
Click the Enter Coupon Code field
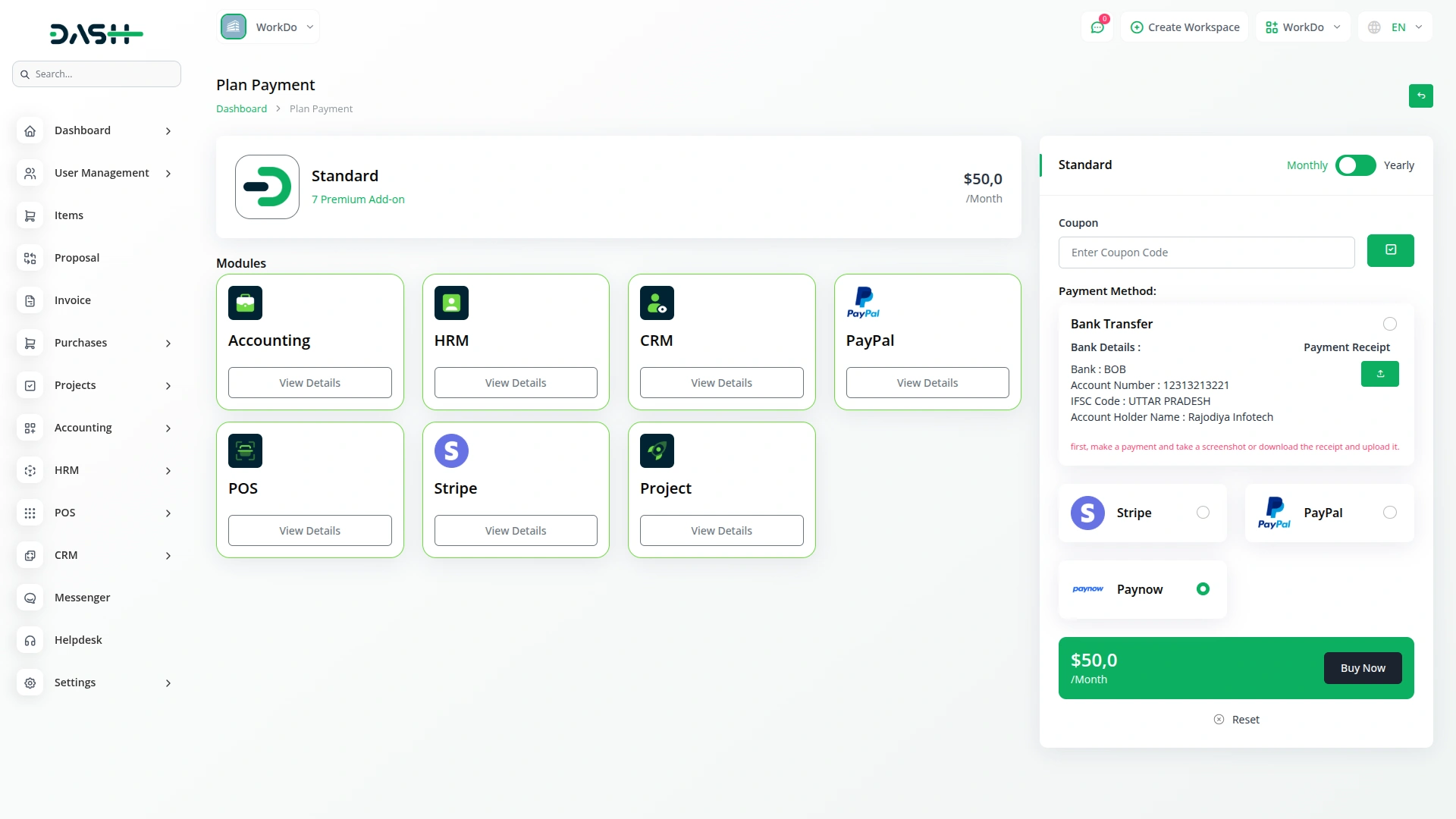coord(1207,252)
